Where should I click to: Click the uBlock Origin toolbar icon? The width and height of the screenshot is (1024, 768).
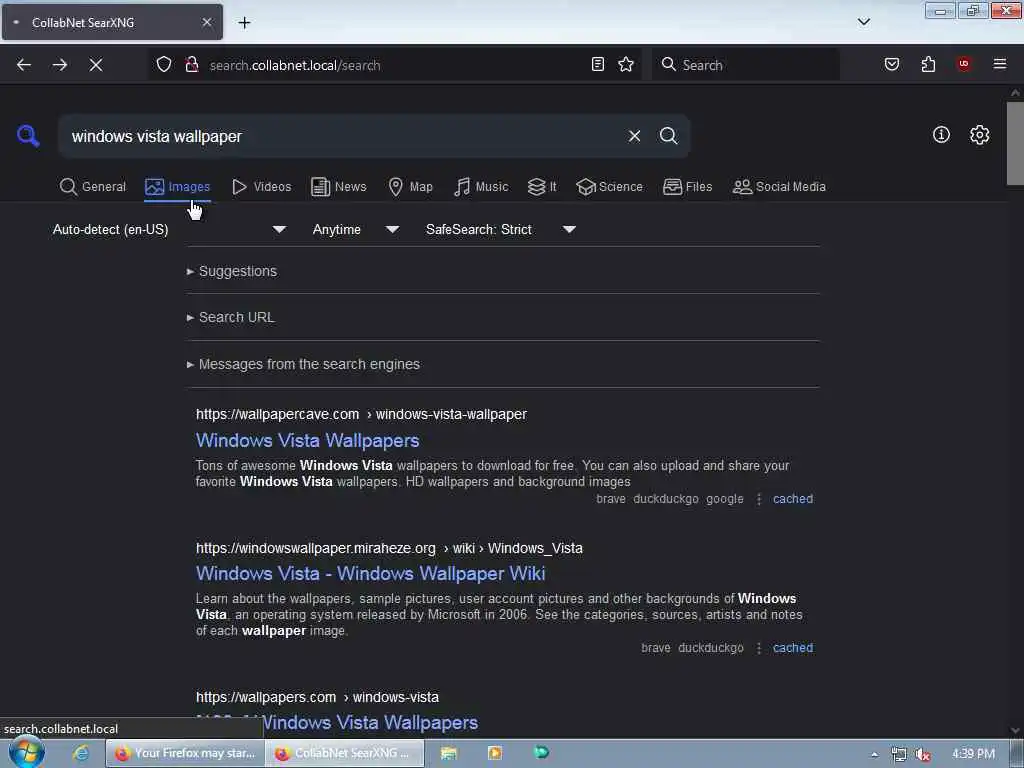point(964,64)
